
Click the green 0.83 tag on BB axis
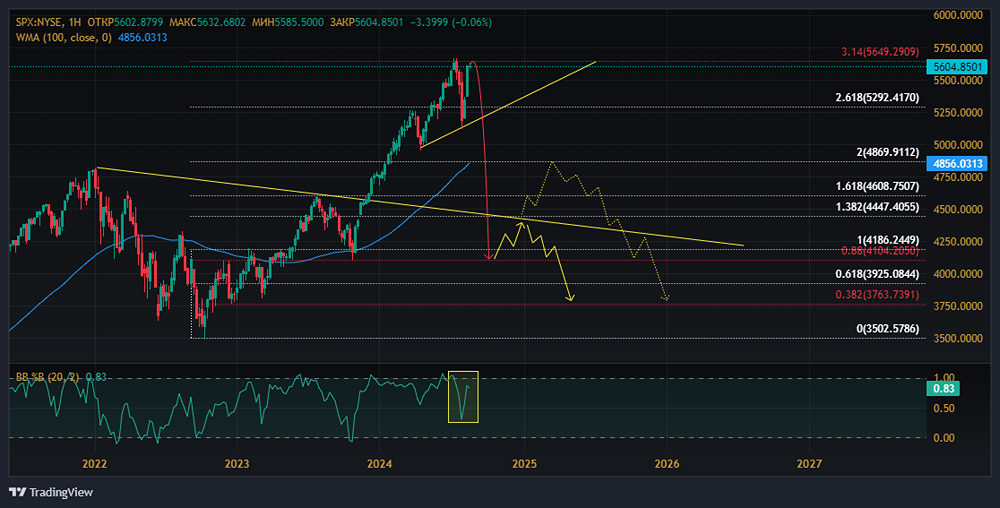943,389
